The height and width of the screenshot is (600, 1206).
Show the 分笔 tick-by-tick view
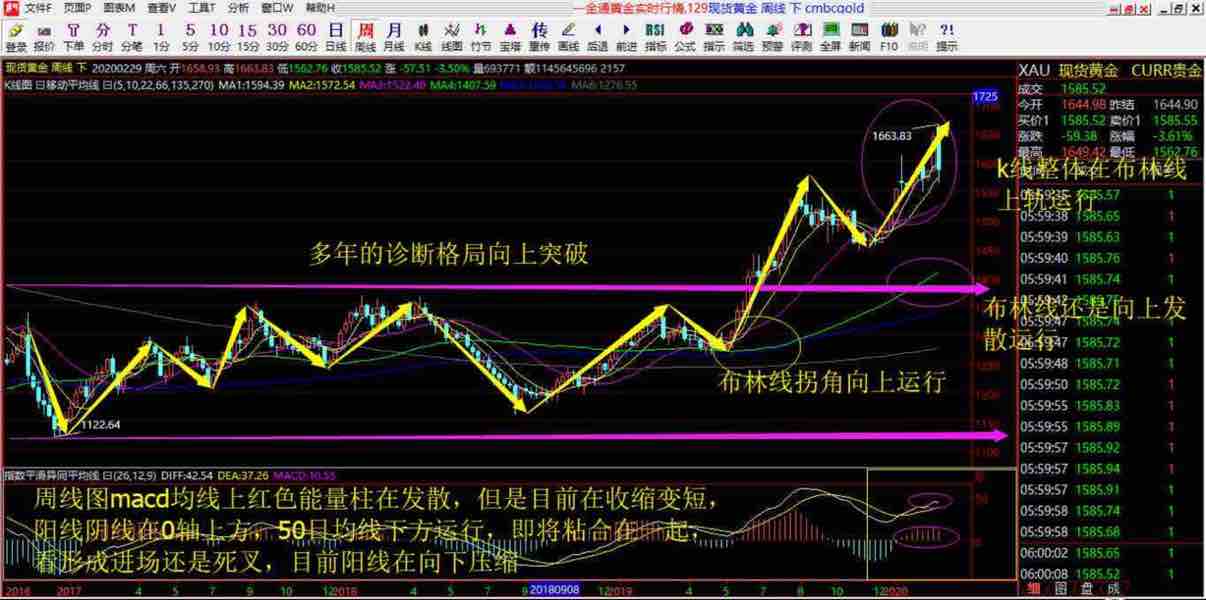[x=131, y=37]
